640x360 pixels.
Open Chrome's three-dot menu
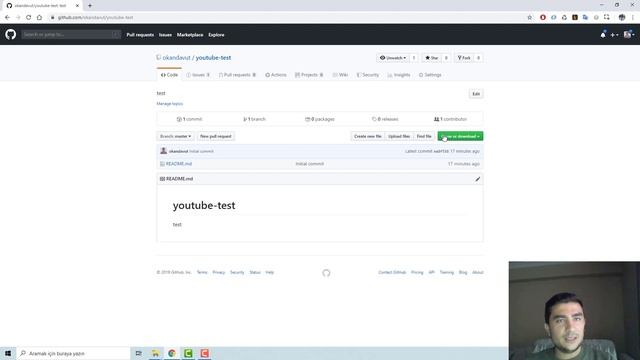(633, 18)
